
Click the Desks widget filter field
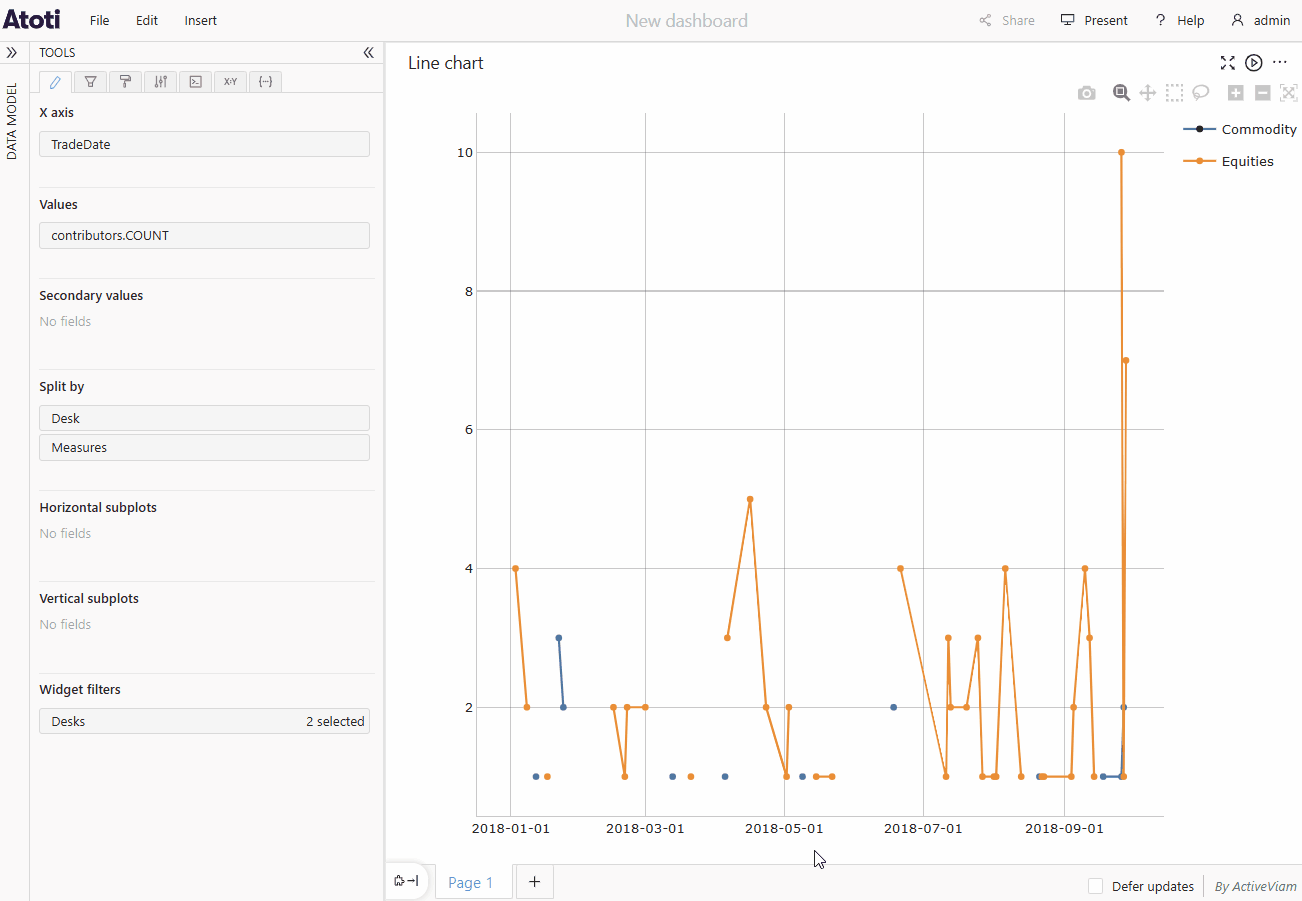tap(204, 721)
